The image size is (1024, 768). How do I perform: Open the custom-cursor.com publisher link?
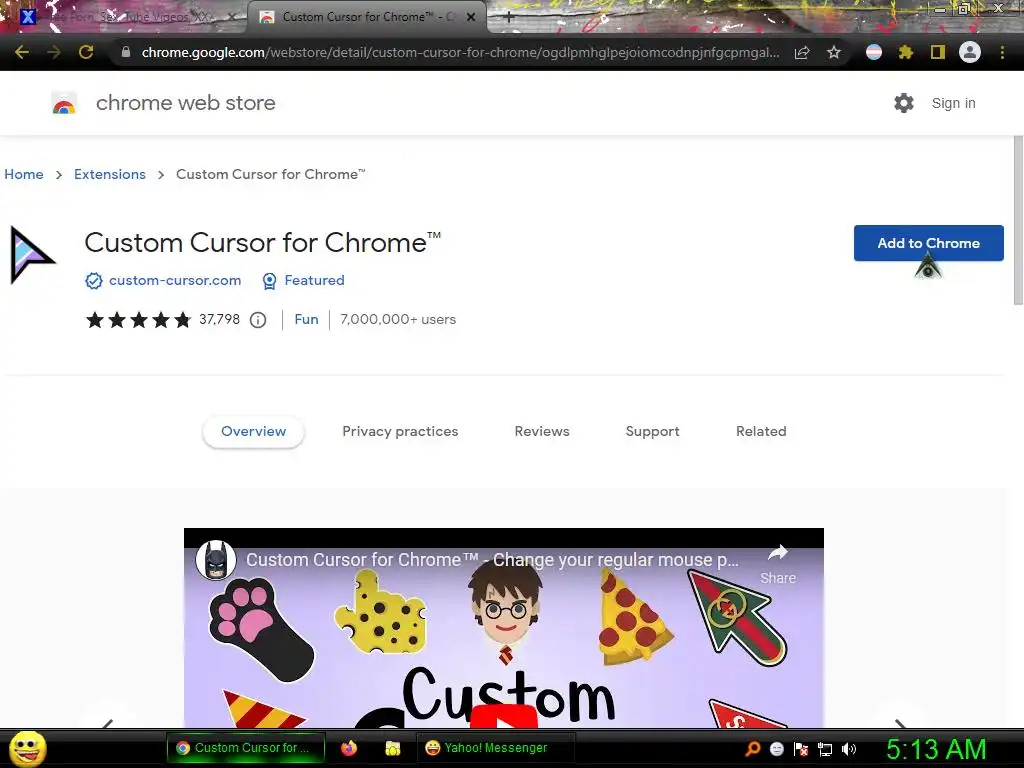click(x=175, y=280)
